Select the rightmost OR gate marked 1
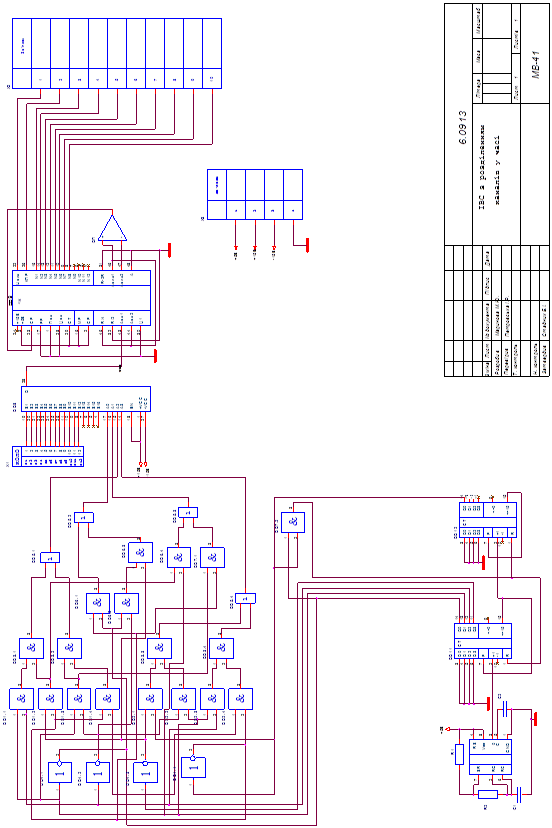Image resolution: width=552 pixels, height=828 pixels. (x=193, y=767)
